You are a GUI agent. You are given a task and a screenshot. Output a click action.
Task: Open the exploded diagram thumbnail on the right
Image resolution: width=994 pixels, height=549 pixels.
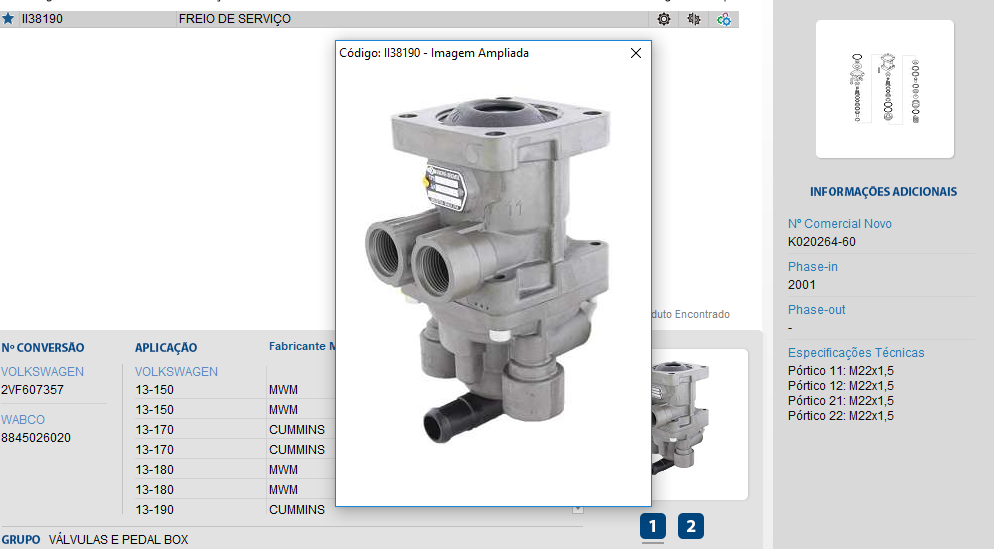pyautogui.click(x=884, y=89)
